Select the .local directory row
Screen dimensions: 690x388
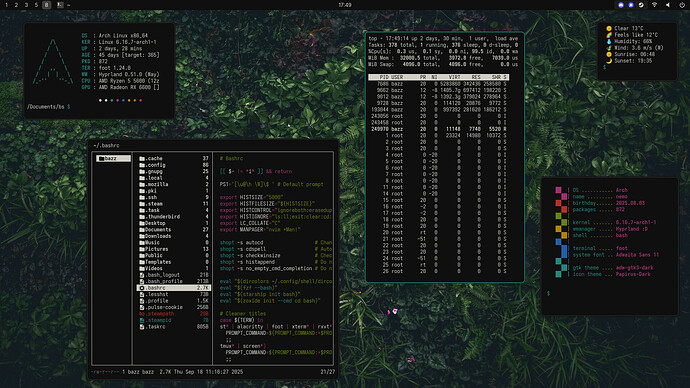tap(174, 178)
